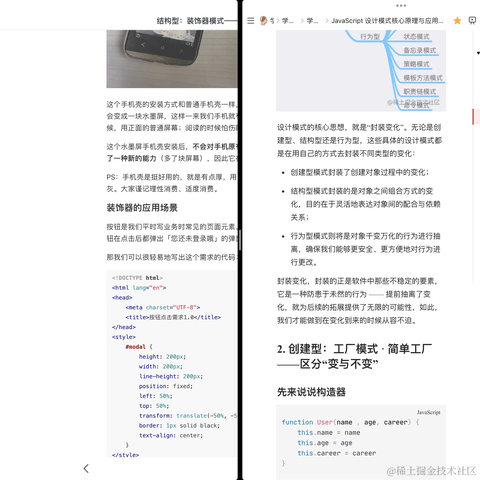Click '<meta charset="UTF-8">' code line
The image size is (480, 480).
163,307
